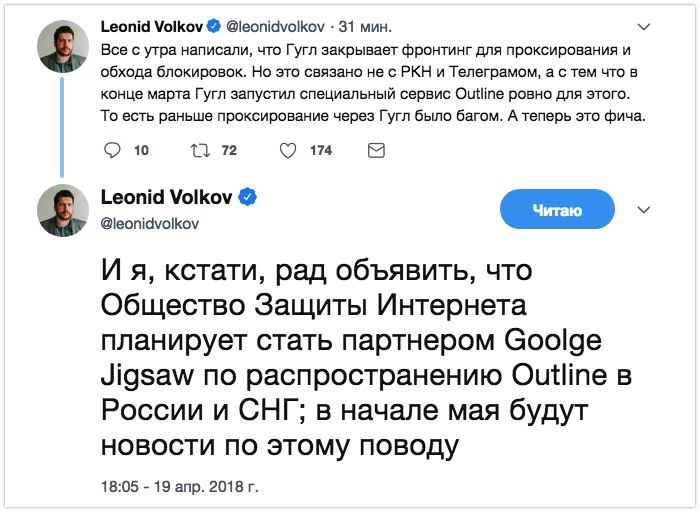
Task: Reply to the first tweet
Action: [112, 151]
